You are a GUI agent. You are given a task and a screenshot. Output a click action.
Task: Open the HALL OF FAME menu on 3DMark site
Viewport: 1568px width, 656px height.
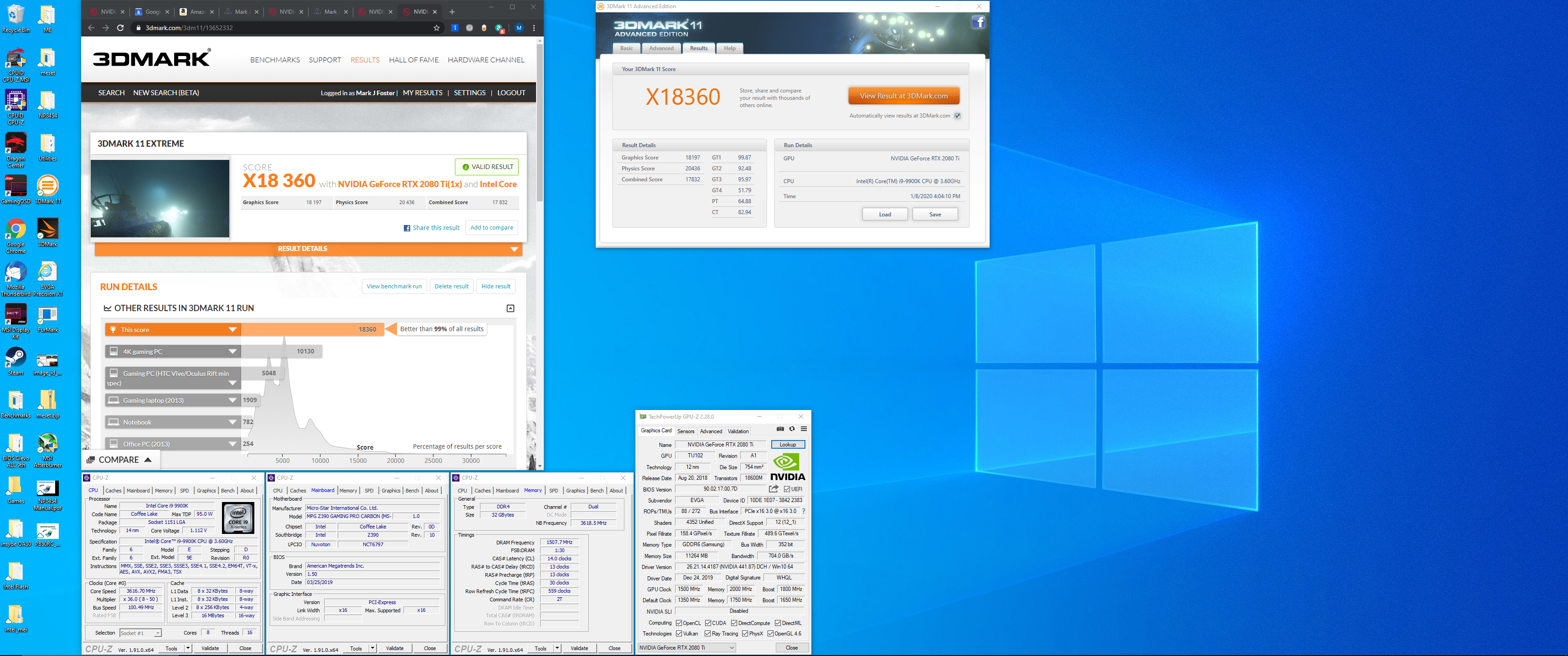point(413,60)
